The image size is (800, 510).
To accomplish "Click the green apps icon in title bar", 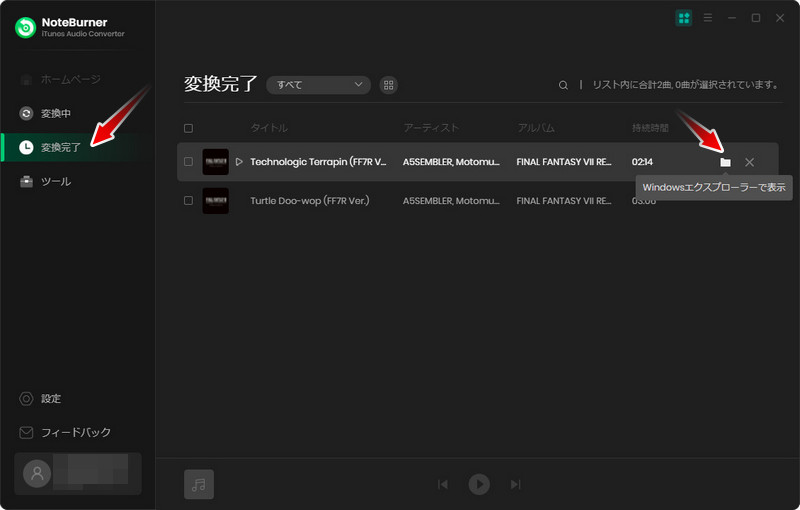I will [x=684, y=18].
